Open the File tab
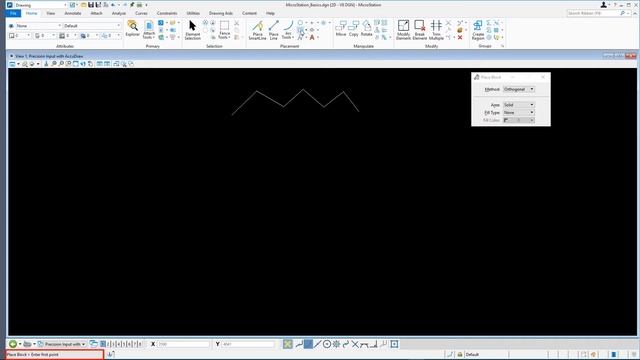 tap(13, 13)
